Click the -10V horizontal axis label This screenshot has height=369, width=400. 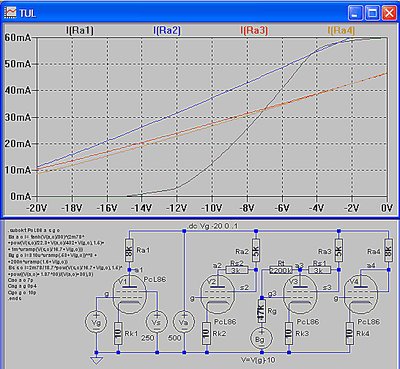pyautogui.click(x=211, y=208)
